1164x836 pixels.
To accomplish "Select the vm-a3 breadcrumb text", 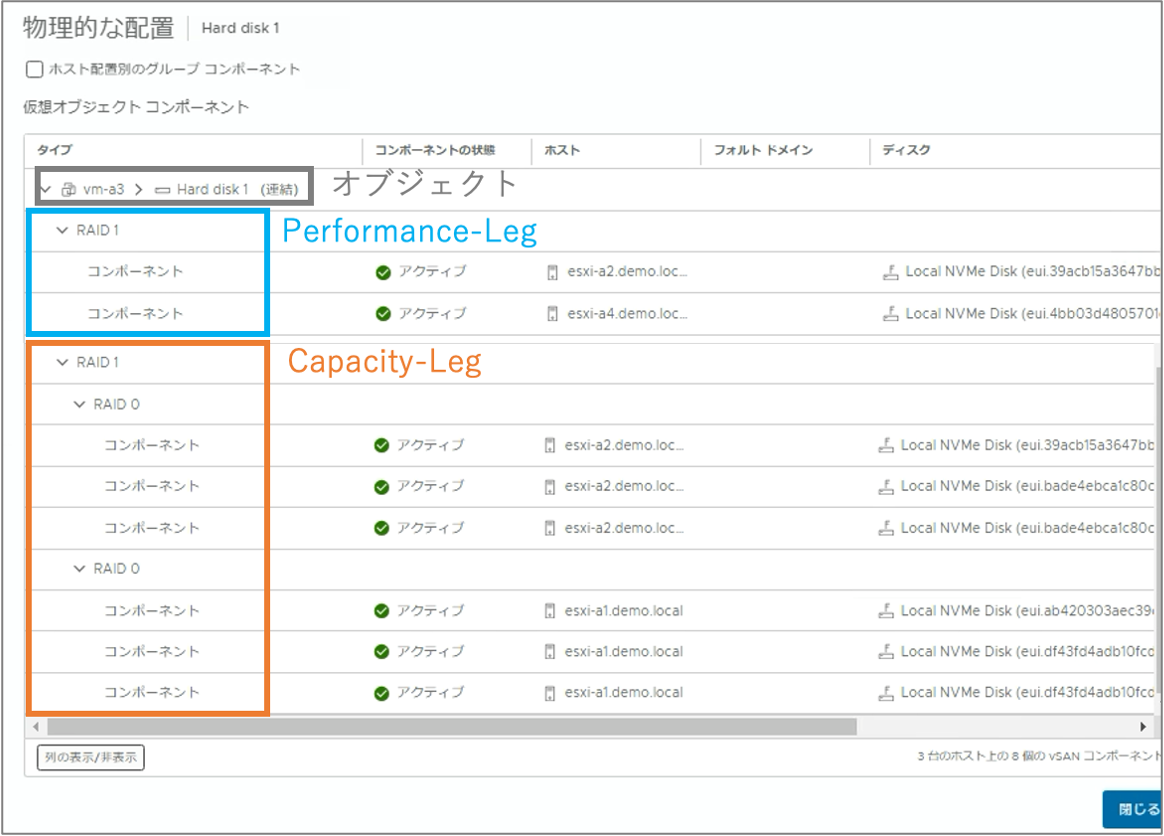I will [x=104, y=189].
